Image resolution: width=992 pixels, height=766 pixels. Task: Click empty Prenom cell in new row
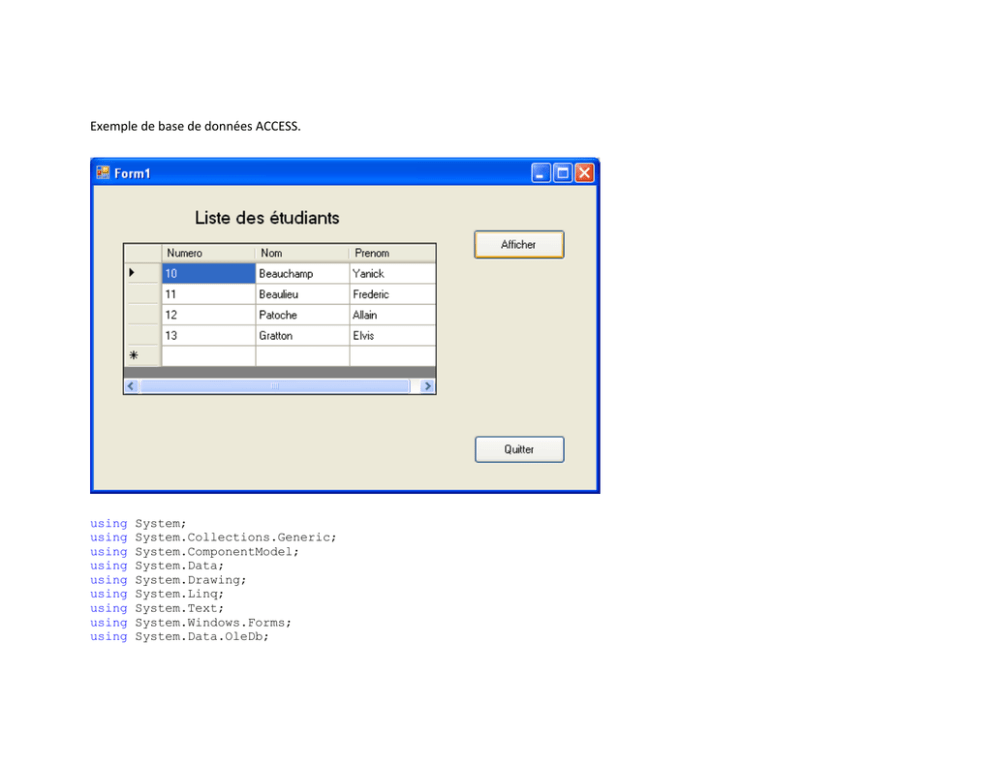point(392,356)
